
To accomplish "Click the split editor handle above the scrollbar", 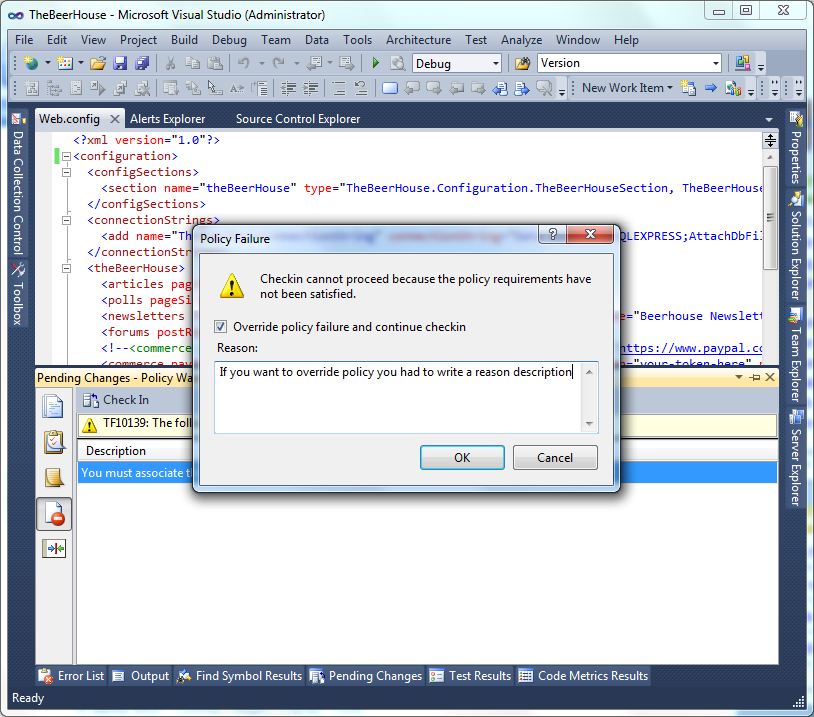I will (x=770, y=140).
